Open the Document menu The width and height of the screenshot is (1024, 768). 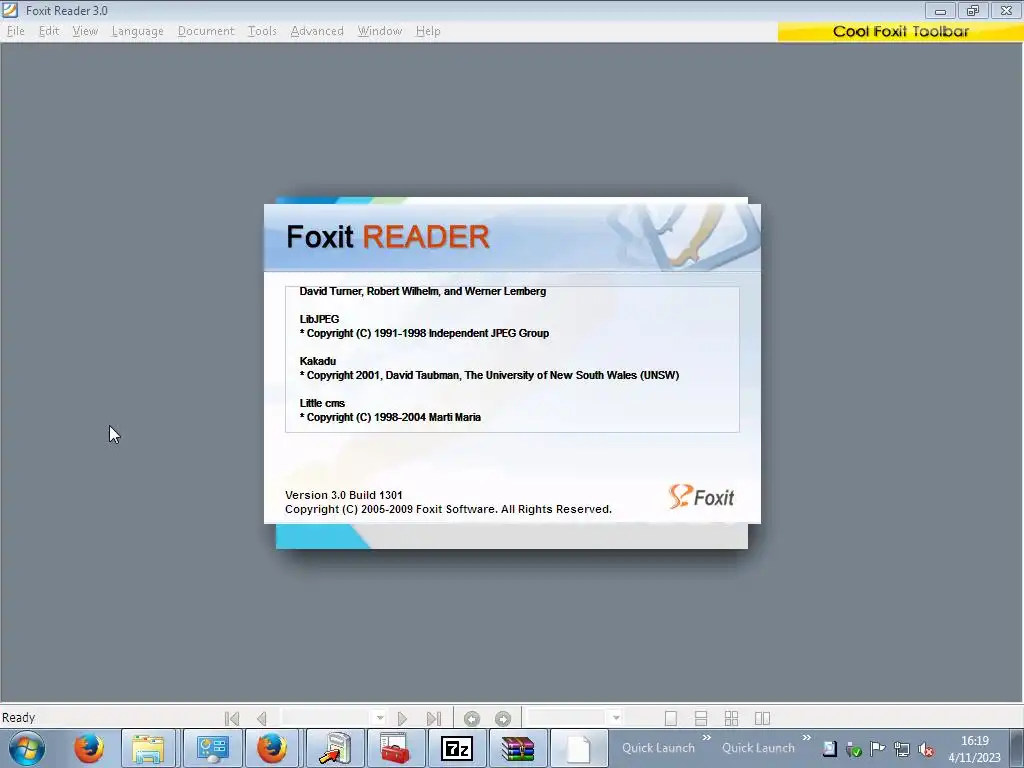(206, 31)
